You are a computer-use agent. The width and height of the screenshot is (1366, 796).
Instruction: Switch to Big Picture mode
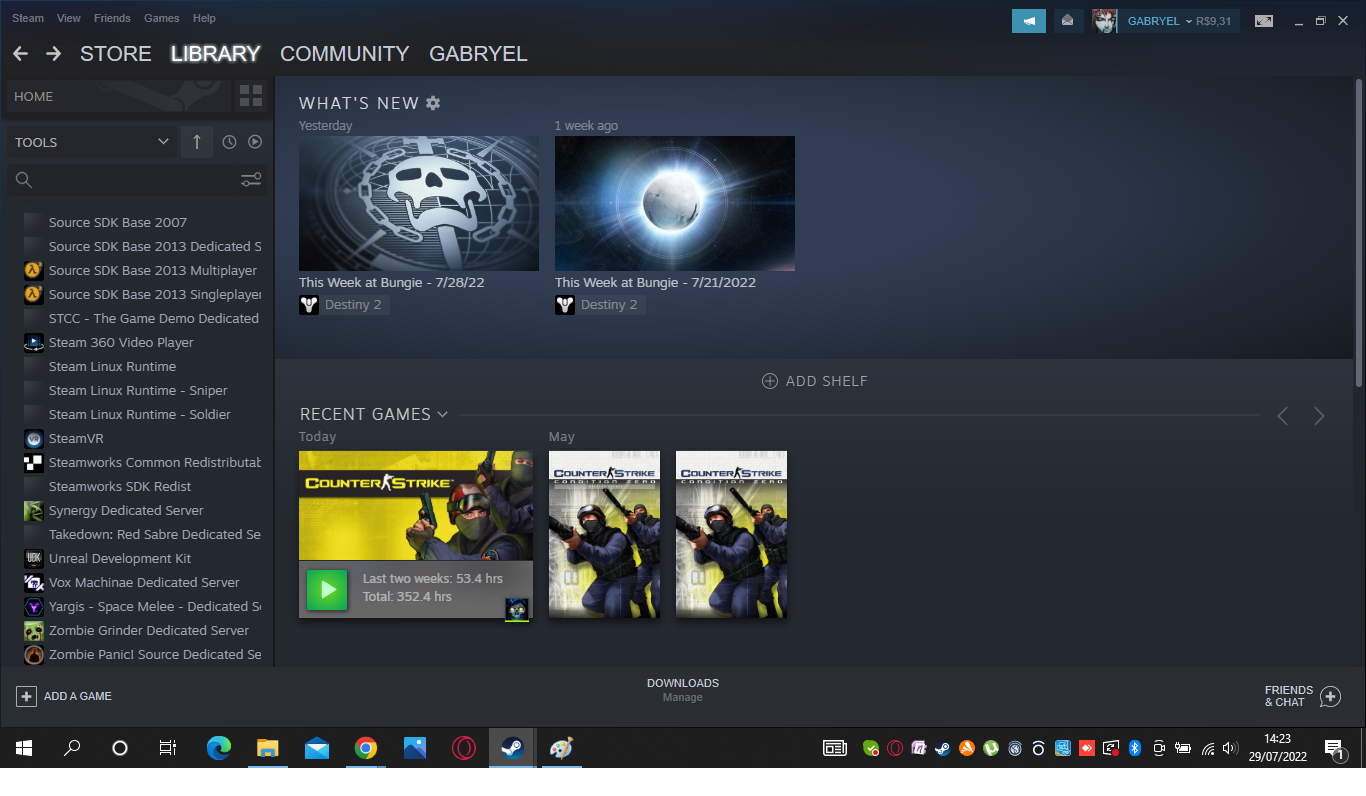pyautogui.click(x=1264, y=21)
